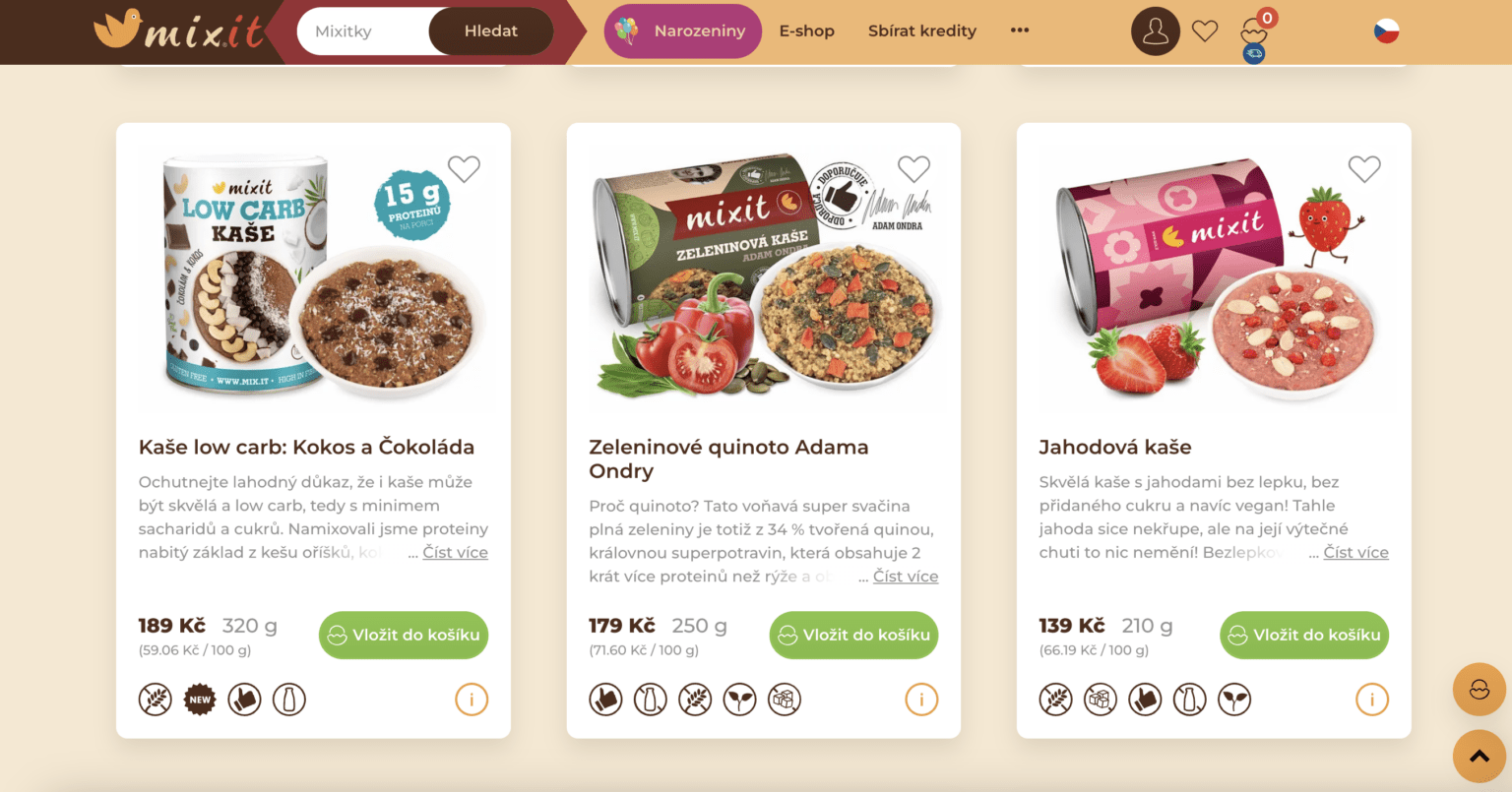Open the user account profile icon
Image resolution: width=1512 pixels, height=792 pixels.
[1156, 31]
